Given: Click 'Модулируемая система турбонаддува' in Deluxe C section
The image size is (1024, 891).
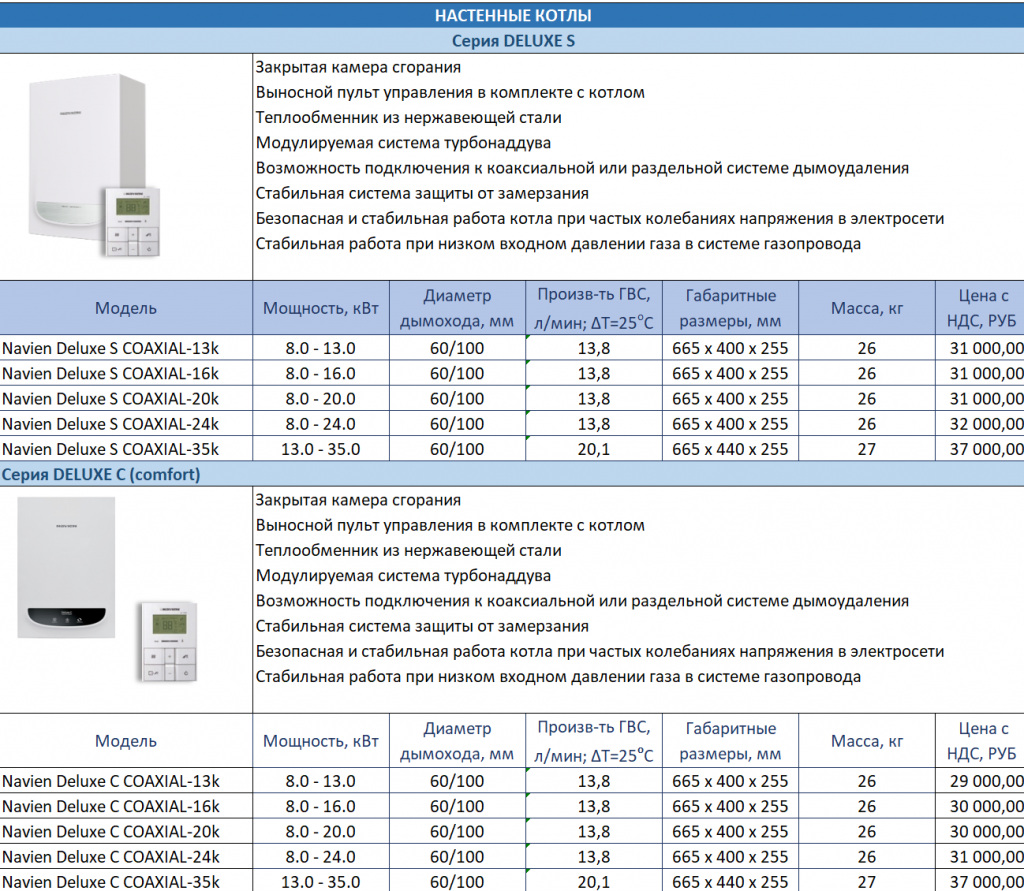Looking at the screenshot, I should point(403,575).
